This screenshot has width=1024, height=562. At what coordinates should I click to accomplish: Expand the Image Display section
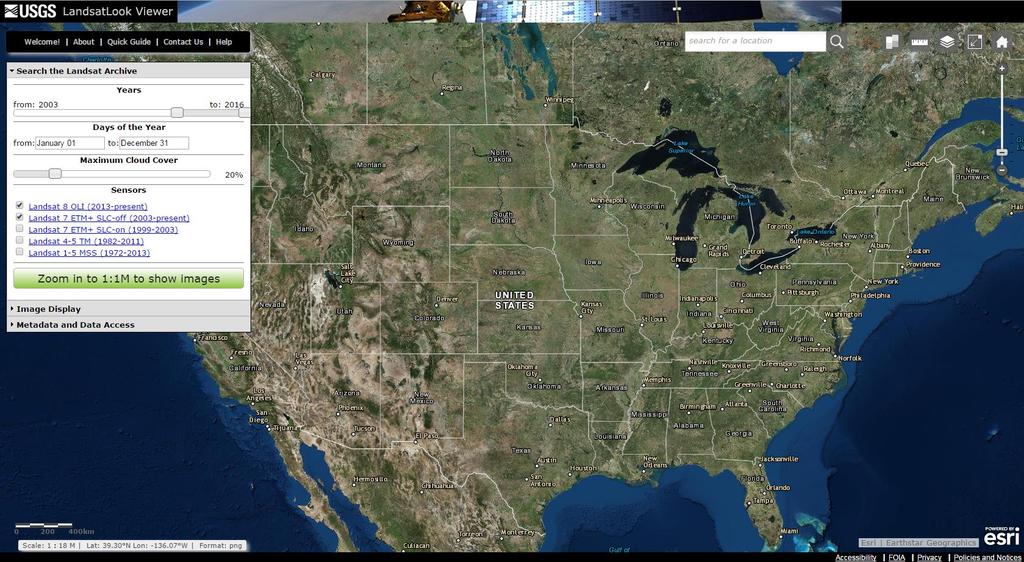(x=128, y=309)
